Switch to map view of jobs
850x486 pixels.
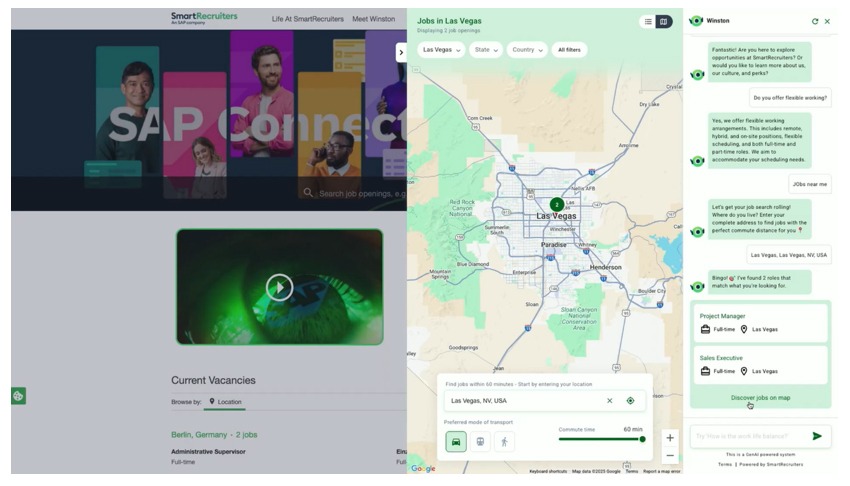tap(664, 21)
